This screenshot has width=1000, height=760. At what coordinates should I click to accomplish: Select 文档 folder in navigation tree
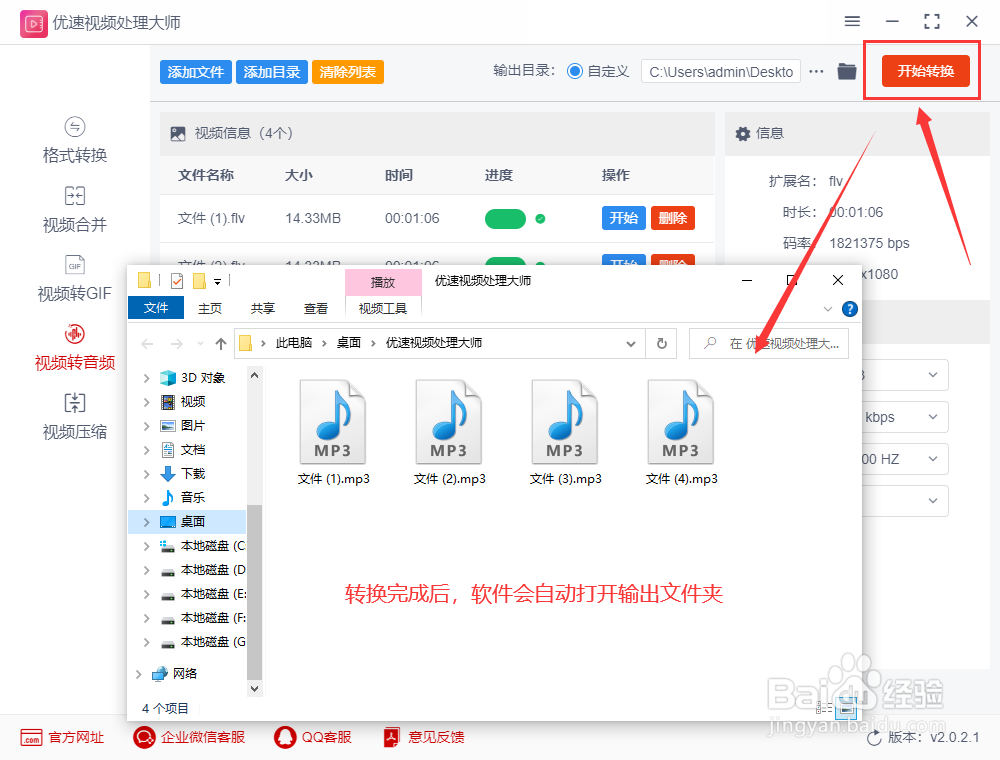182,450
